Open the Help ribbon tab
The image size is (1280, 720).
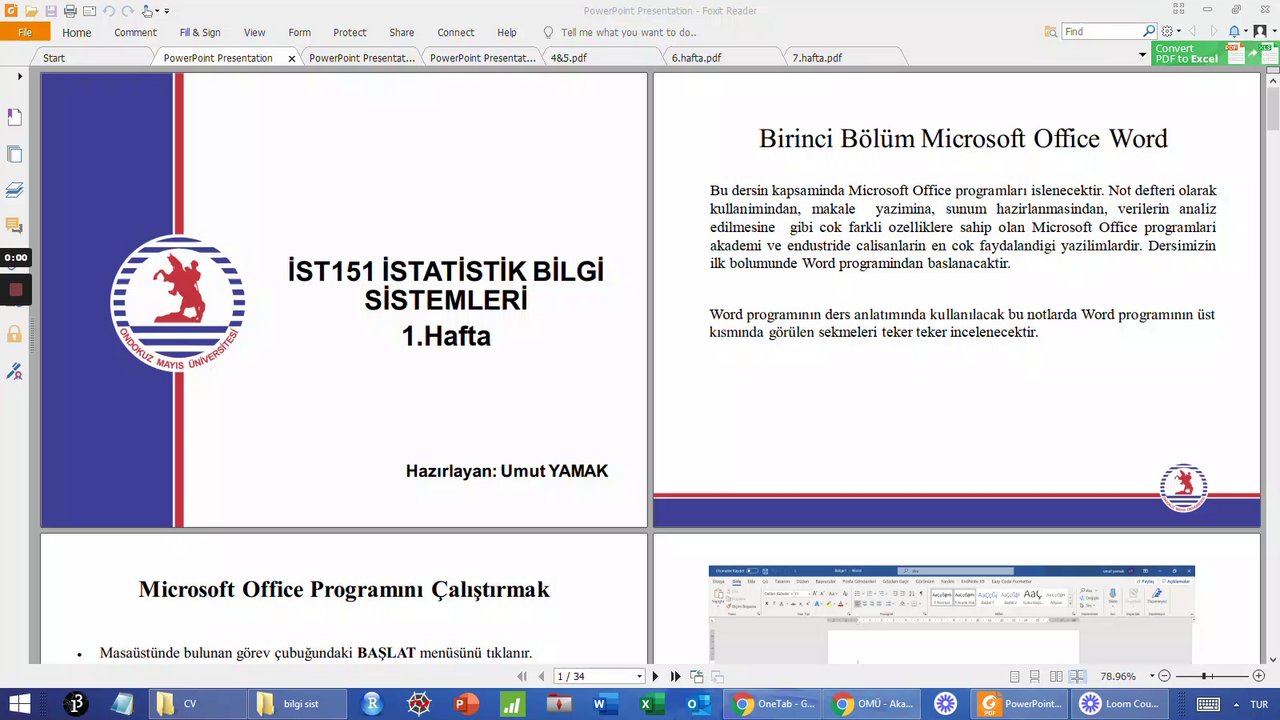[x=507, y=32]
